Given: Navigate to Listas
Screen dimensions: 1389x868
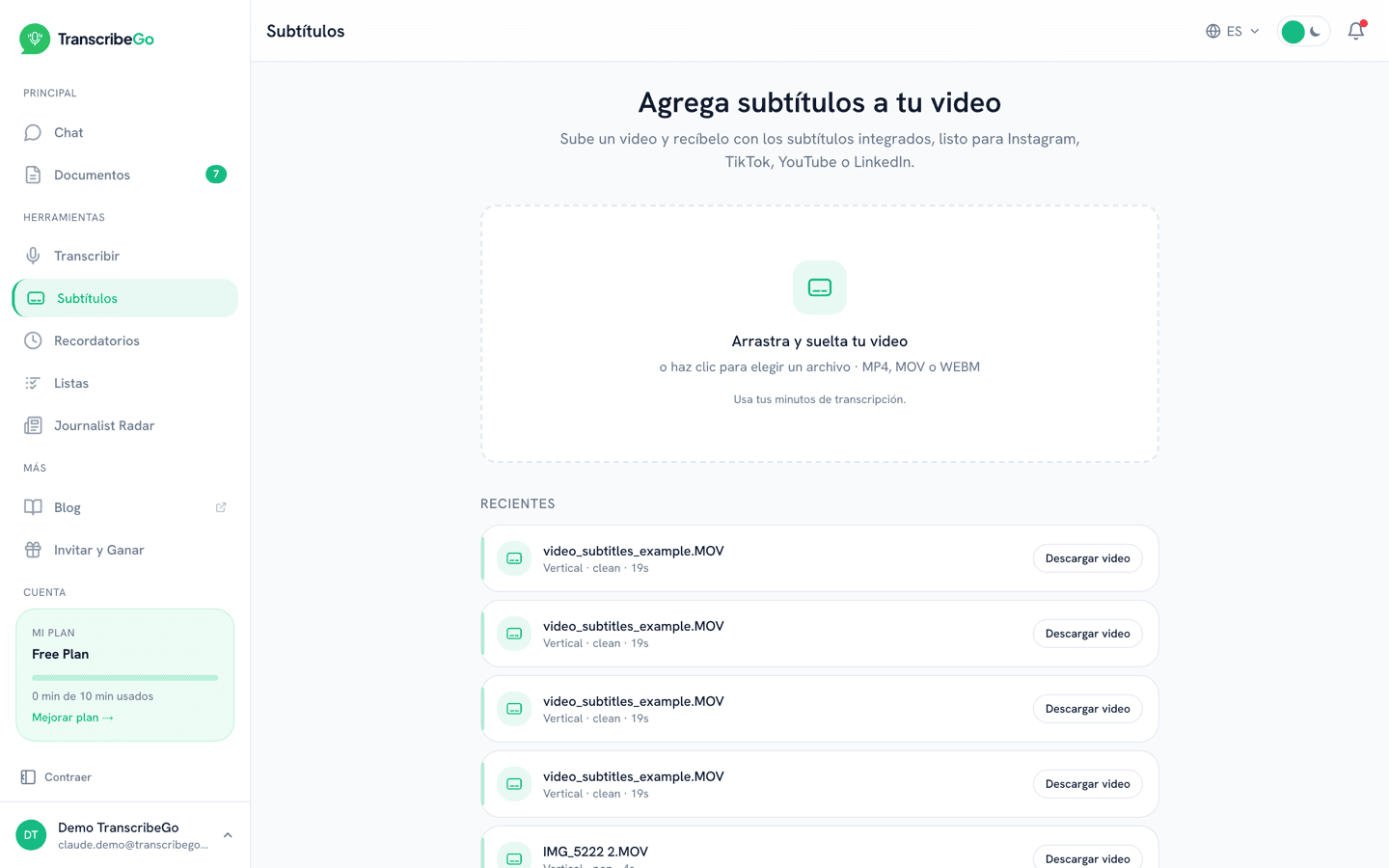Looking at the screenshot, I should (x=125, y=383).
